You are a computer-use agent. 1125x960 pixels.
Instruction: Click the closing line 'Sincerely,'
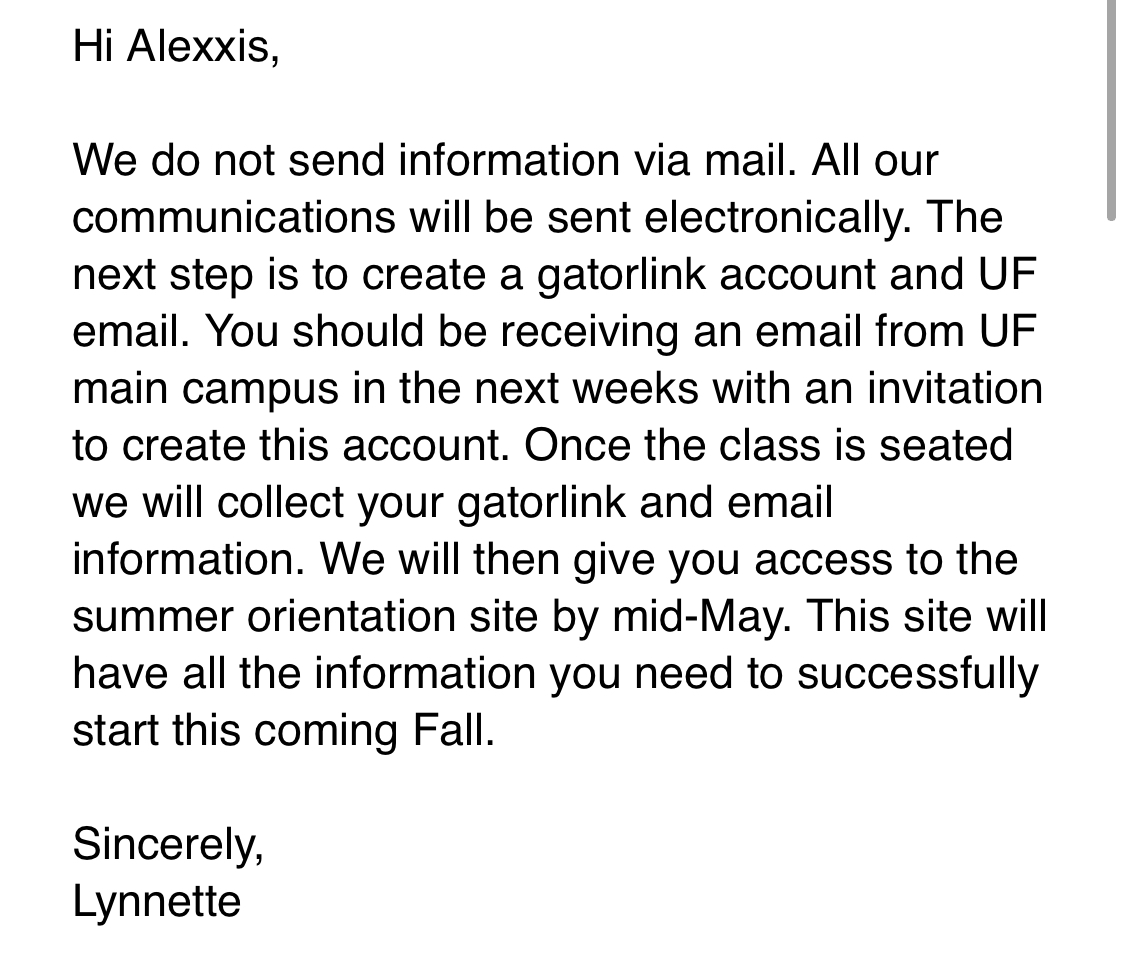tap(169, 846)
